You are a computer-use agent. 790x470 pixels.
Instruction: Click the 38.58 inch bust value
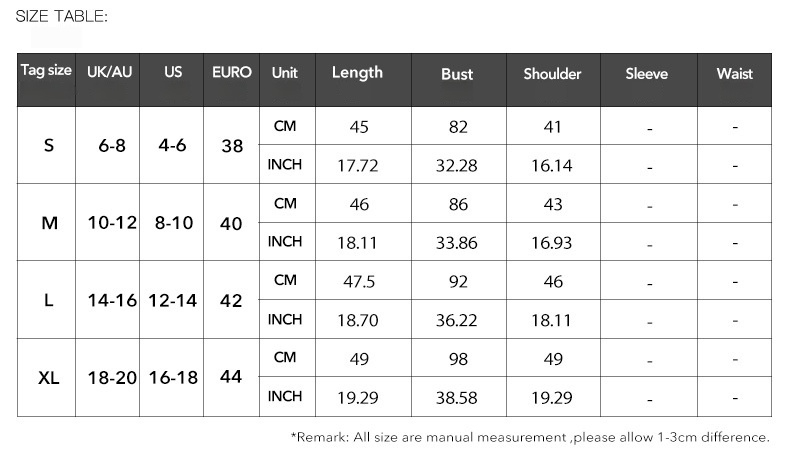click(457, 397)
